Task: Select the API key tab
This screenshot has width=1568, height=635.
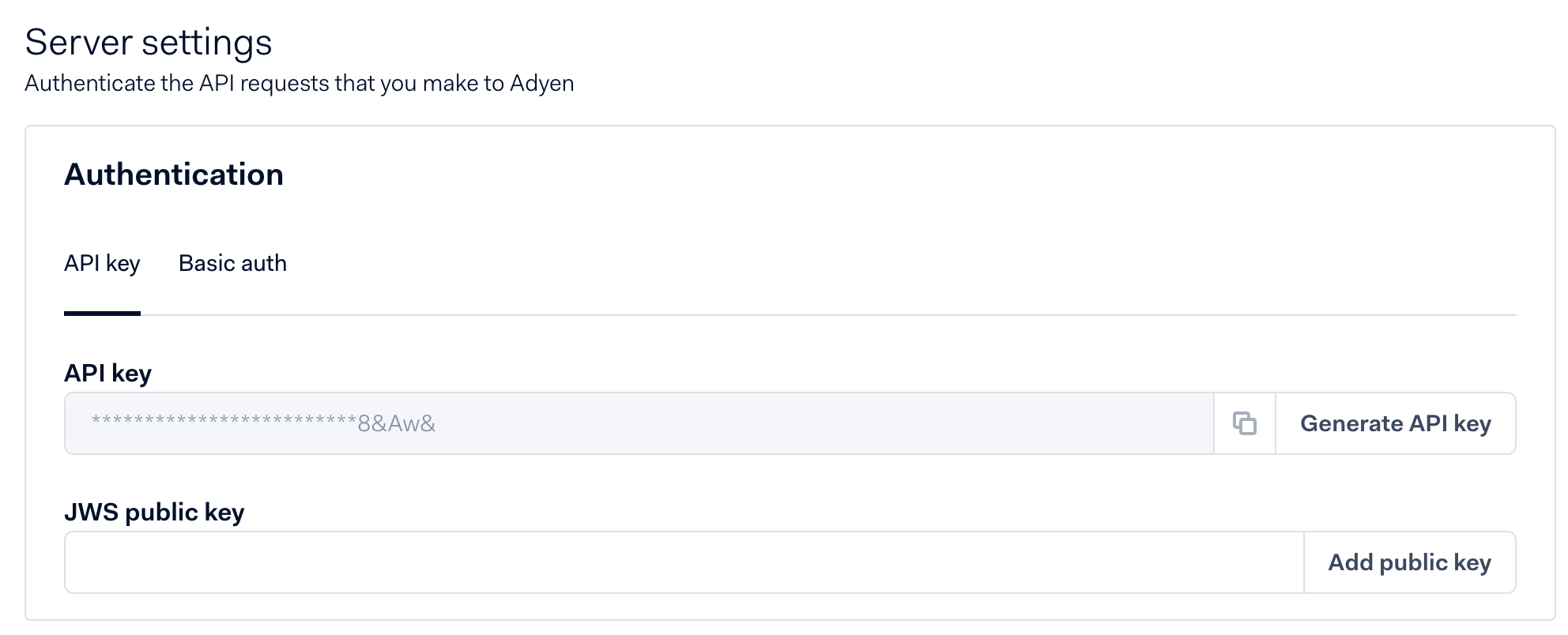Action: pyautogui.click(x=102, y=263)
